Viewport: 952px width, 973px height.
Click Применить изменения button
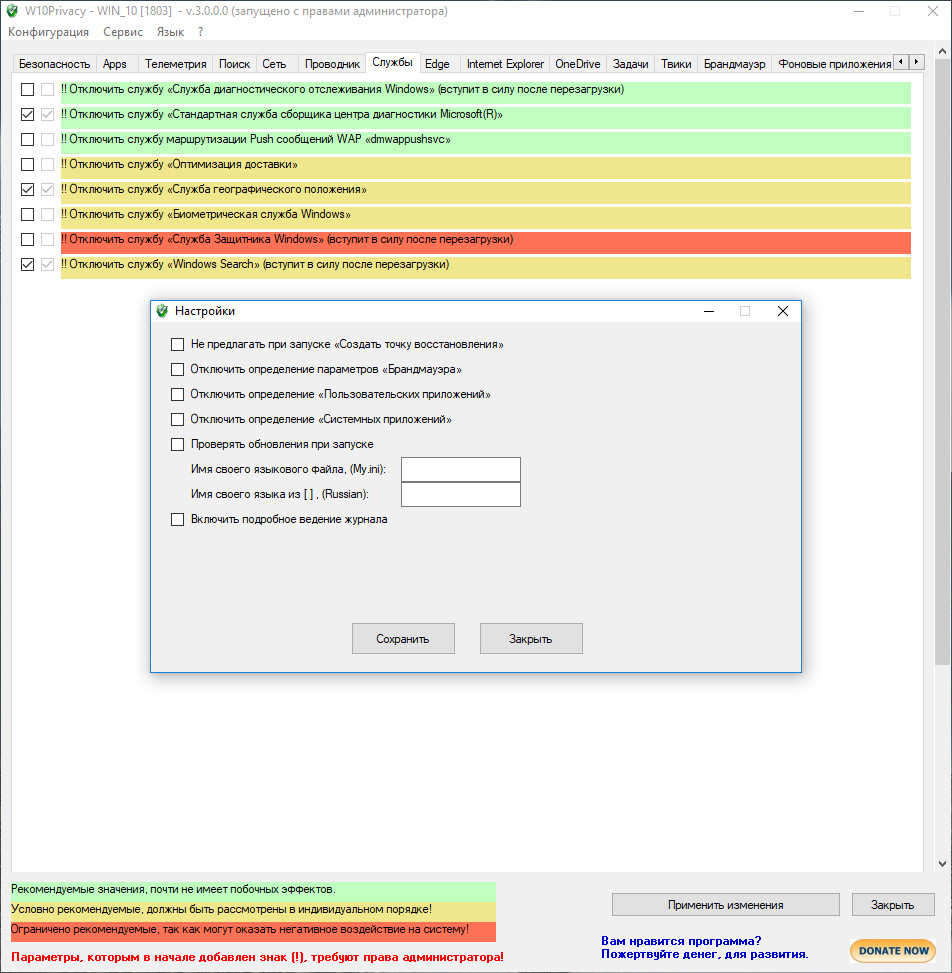(x=725, y=905)
